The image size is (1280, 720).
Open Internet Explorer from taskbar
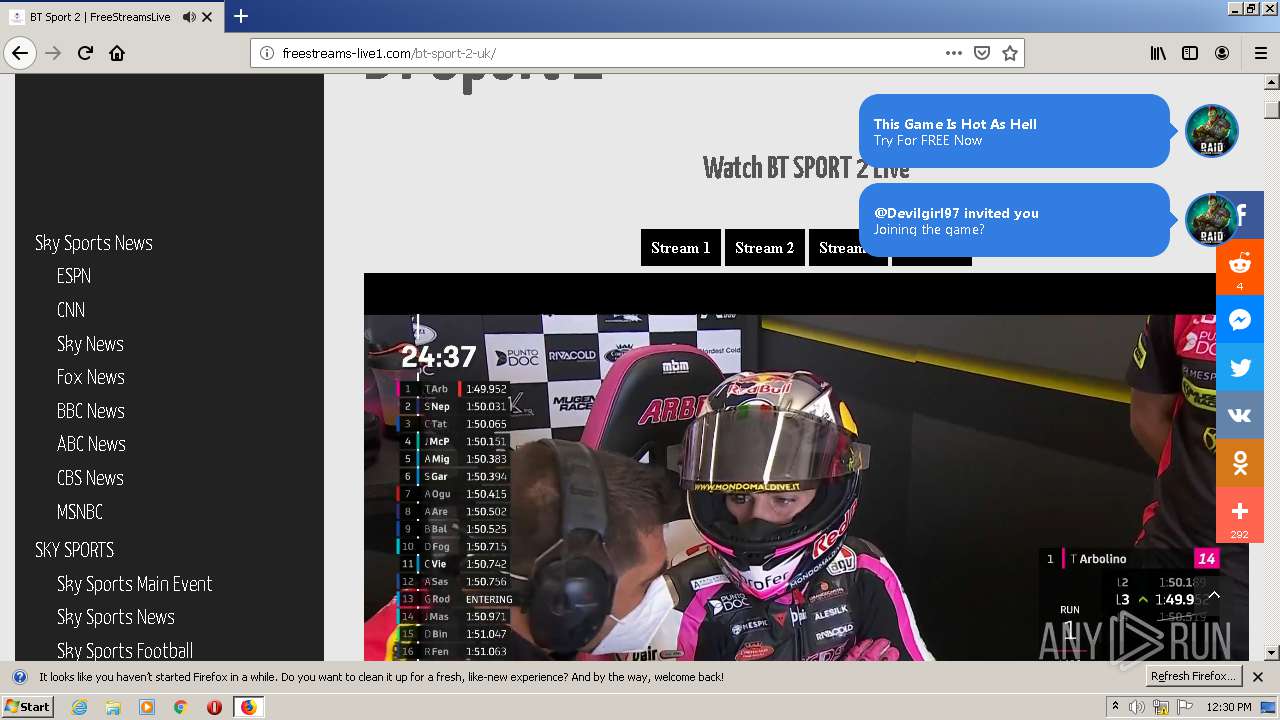[x=79, y=707]
